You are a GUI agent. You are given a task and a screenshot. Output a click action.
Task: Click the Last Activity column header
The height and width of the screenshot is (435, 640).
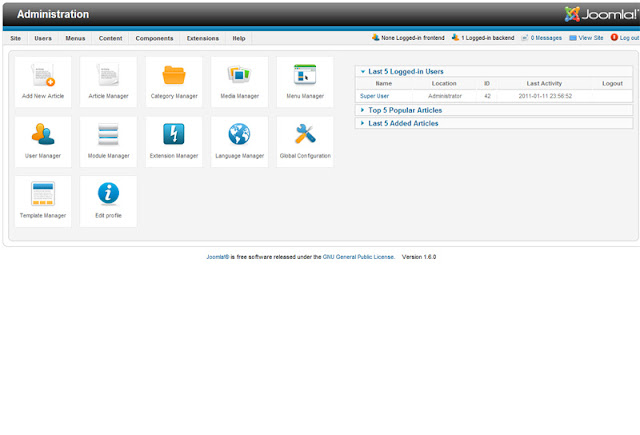(x=544, y=83)
